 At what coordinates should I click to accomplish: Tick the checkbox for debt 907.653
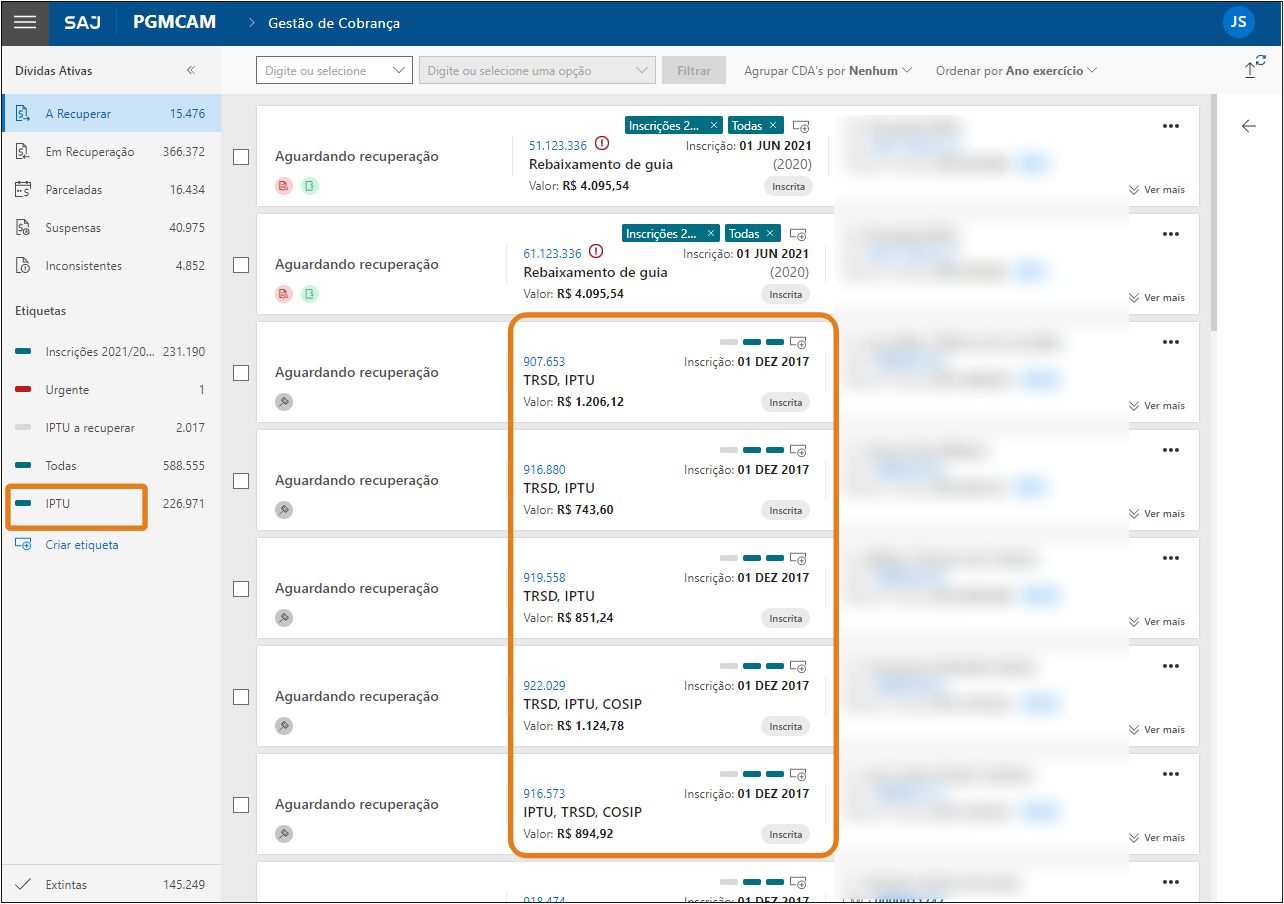[241, 373]
